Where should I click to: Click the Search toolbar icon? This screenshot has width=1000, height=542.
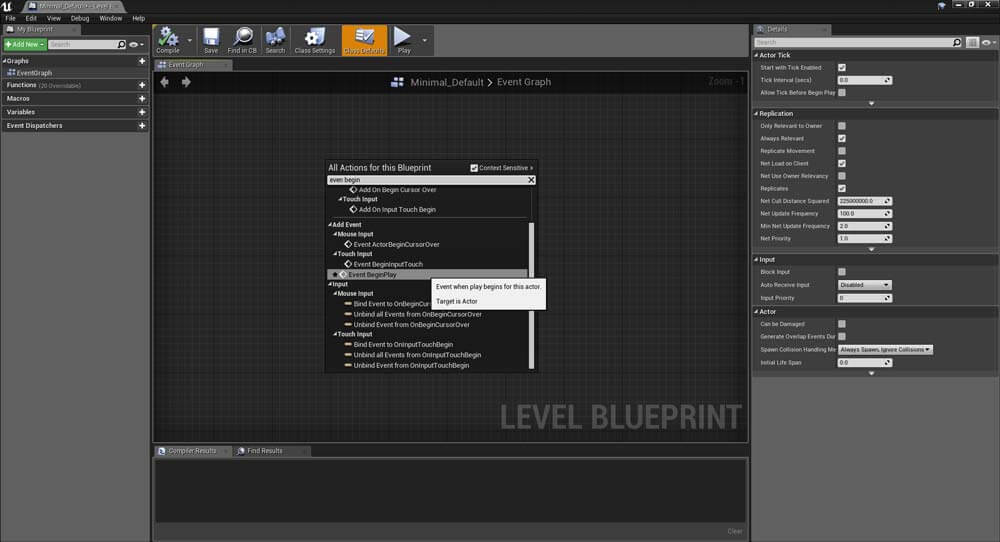(276, 40)
